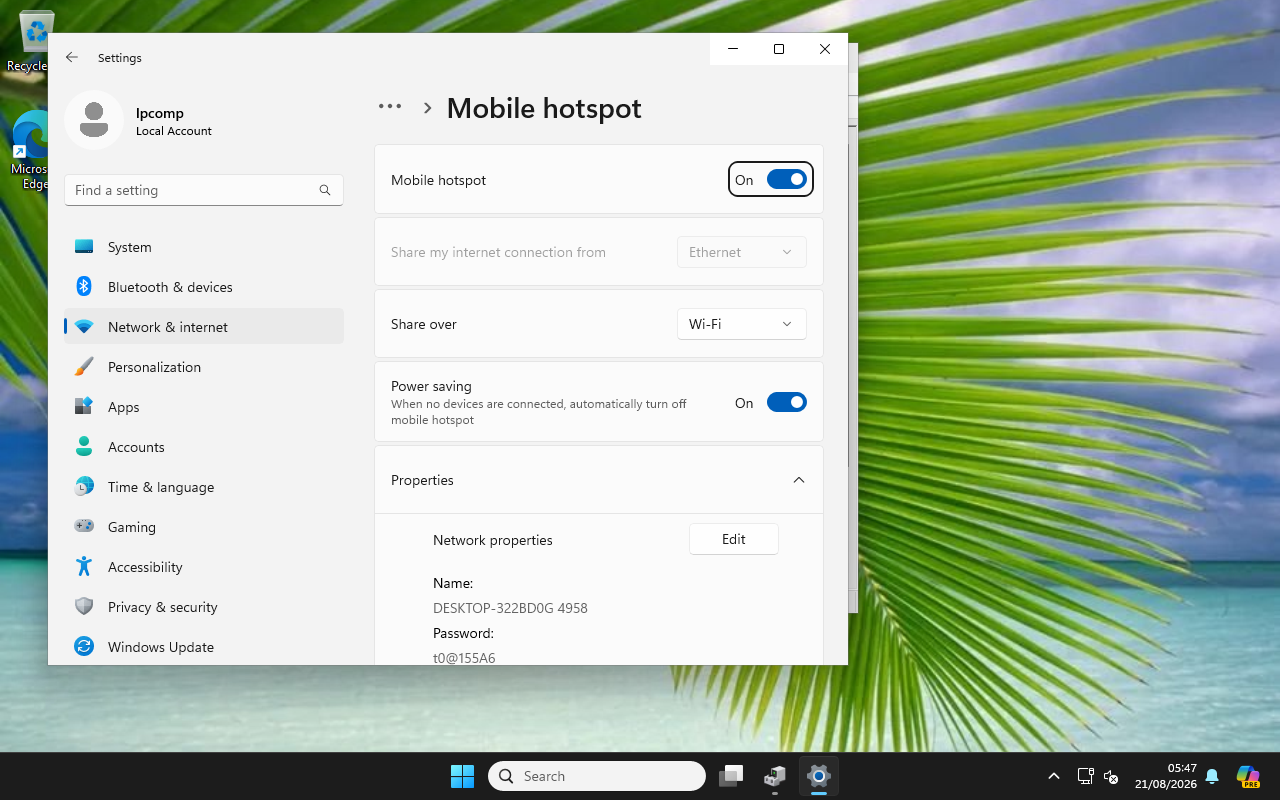
Task: Select the Apps icon in the sidebar
Action: tap(84, 407)
